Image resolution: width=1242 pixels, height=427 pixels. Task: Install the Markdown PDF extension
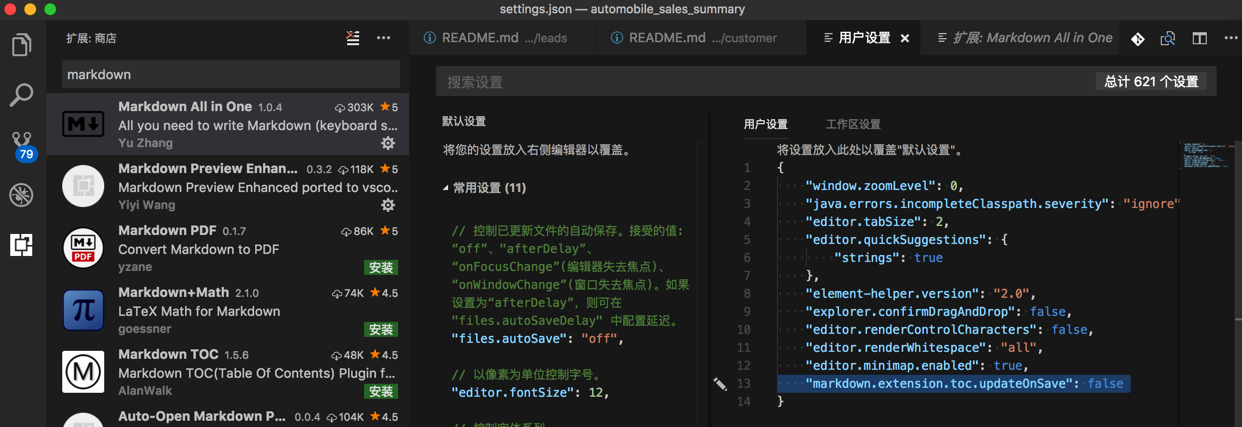coord(381,268)
